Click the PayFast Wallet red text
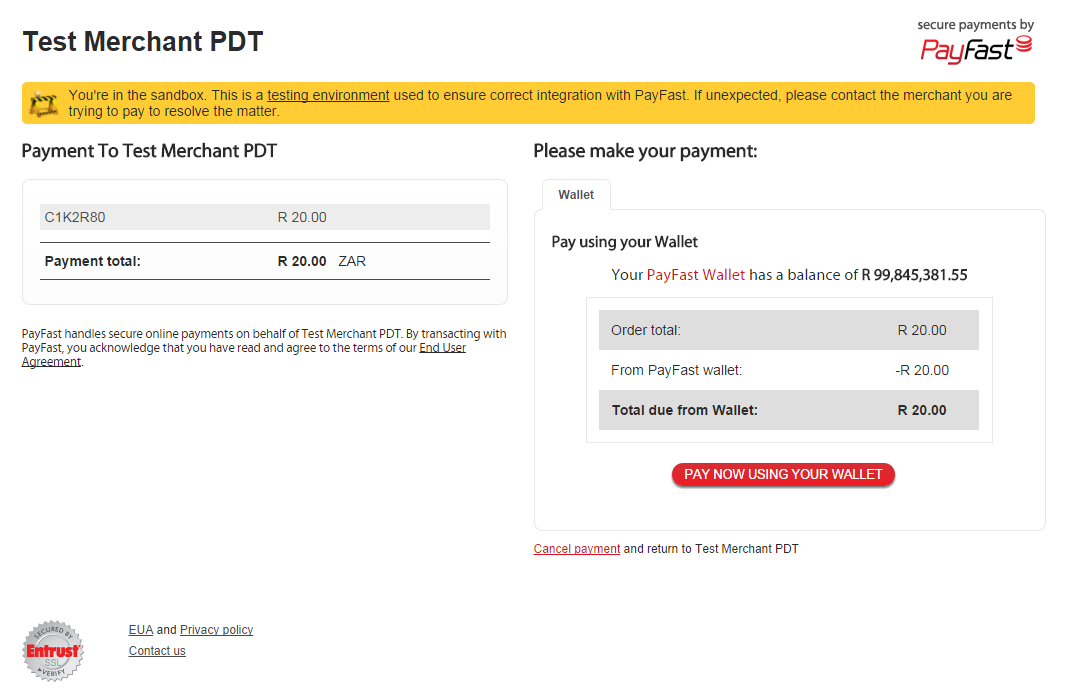Image resolution: width=1084 pixels, height=691 pixels. 695,275
